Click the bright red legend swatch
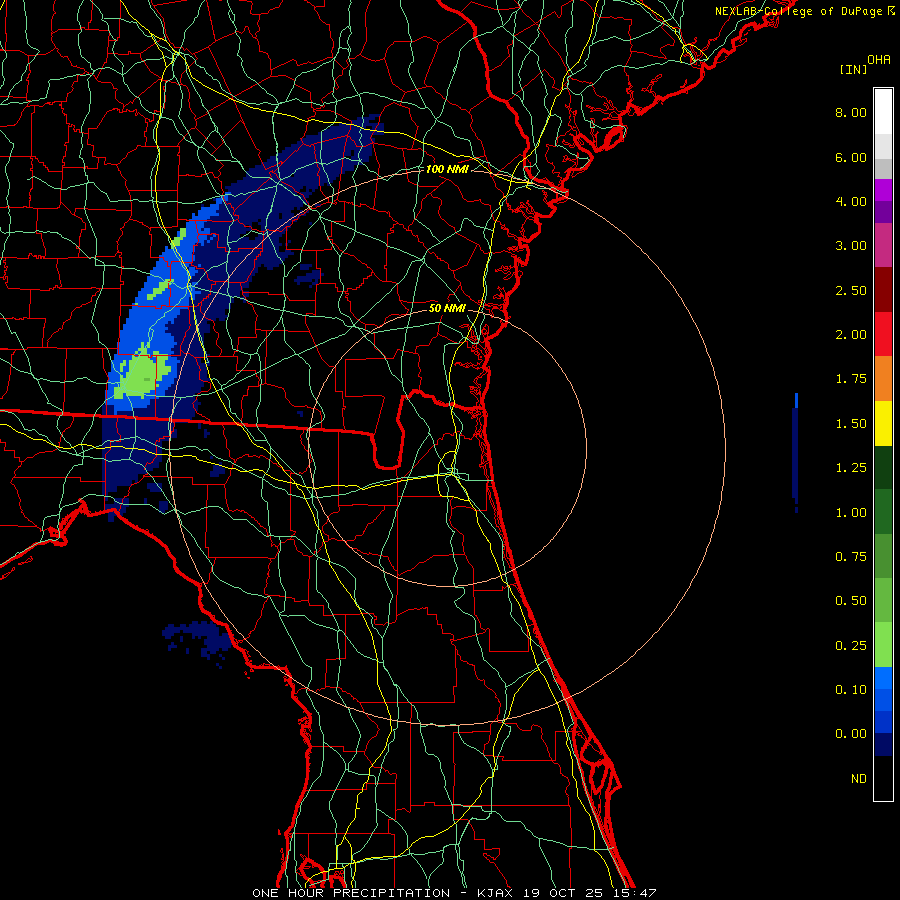 click(883, 334)
